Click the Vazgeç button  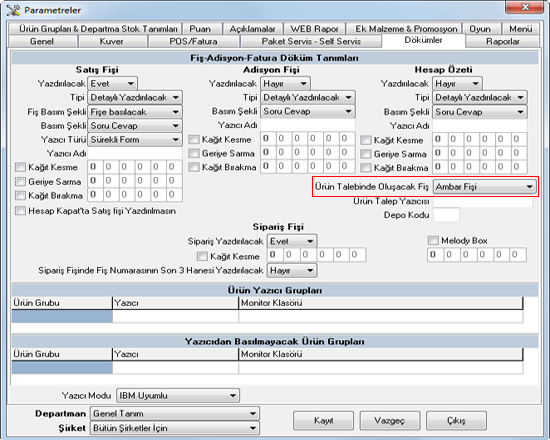click(x=390, y=420)
